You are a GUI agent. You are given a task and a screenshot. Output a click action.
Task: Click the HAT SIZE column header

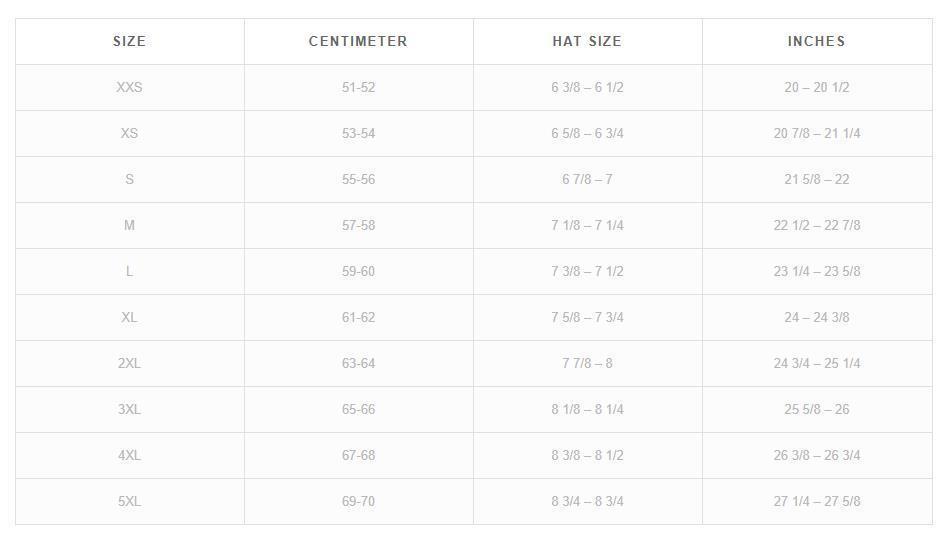pos(587,41)
